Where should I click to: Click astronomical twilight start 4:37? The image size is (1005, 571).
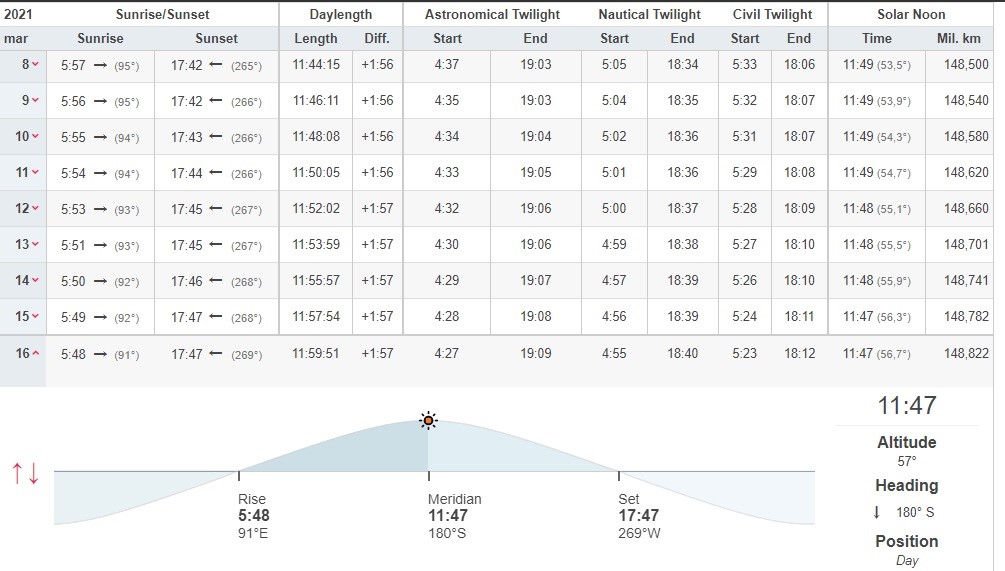tap(446, 65)
